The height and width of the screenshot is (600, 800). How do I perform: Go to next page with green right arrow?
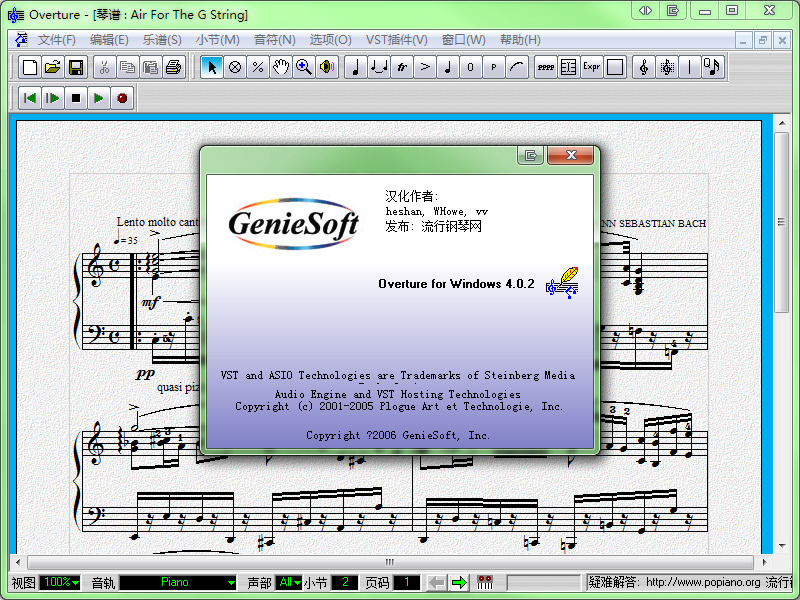[460, 582]
